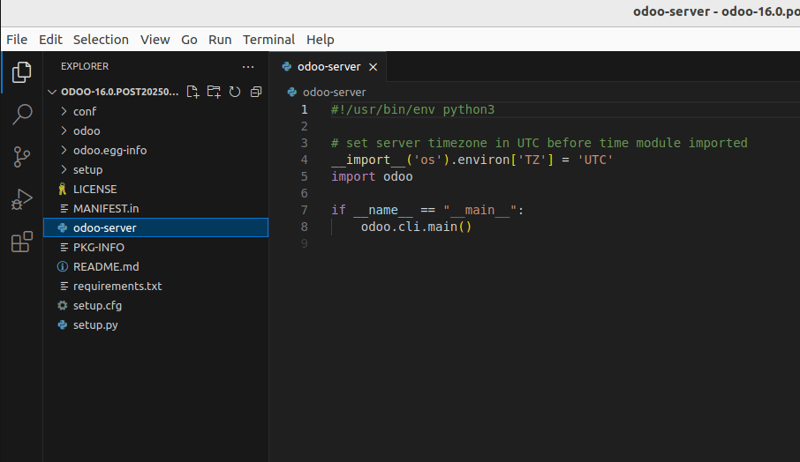800x462 pixels.
Task: Click the New Folder icon in Explorer
Action: coord(214,92)
